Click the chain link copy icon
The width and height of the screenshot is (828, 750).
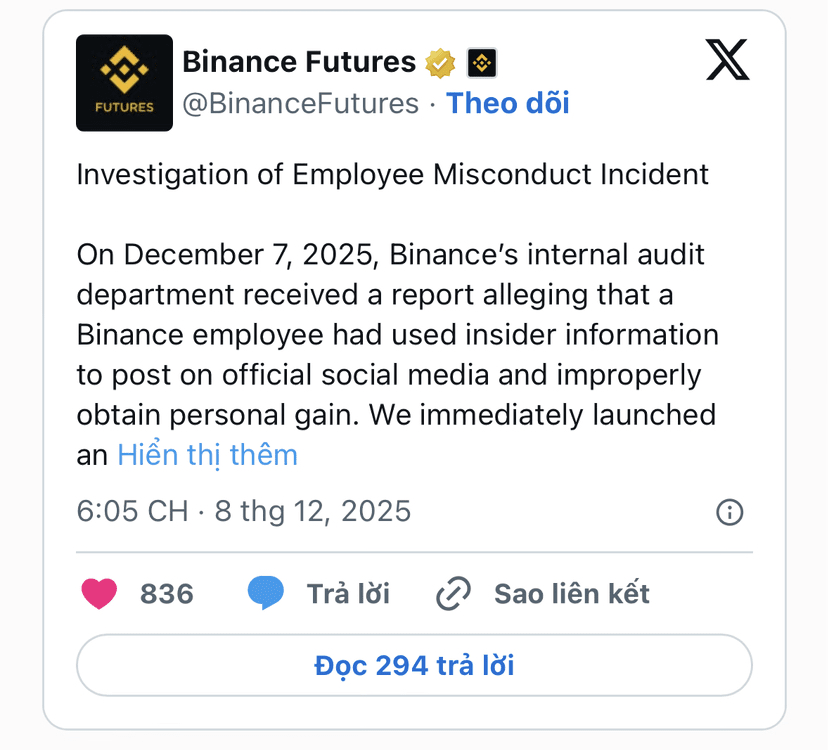pyautogui.click(x=453, y=594)
